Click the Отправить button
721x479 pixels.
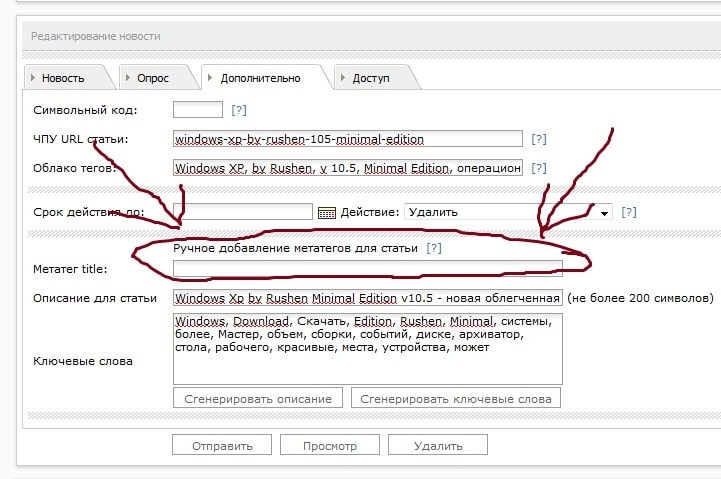pos(220,446)
